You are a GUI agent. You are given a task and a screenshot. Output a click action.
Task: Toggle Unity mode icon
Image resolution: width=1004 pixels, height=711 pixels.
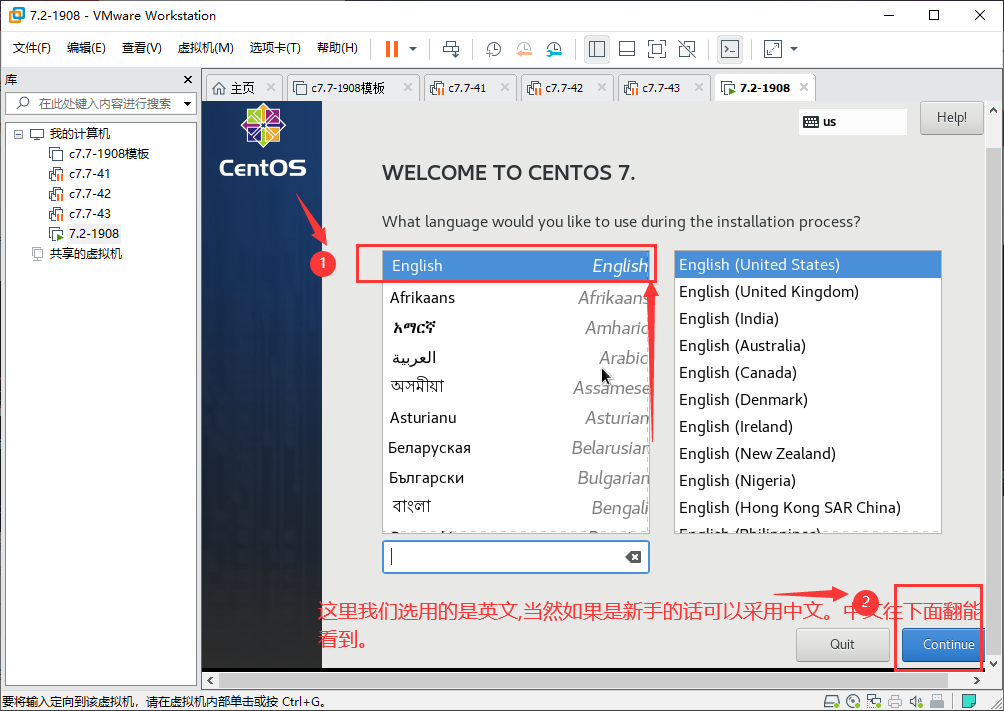pyautogui.click(x=687, y=49)
